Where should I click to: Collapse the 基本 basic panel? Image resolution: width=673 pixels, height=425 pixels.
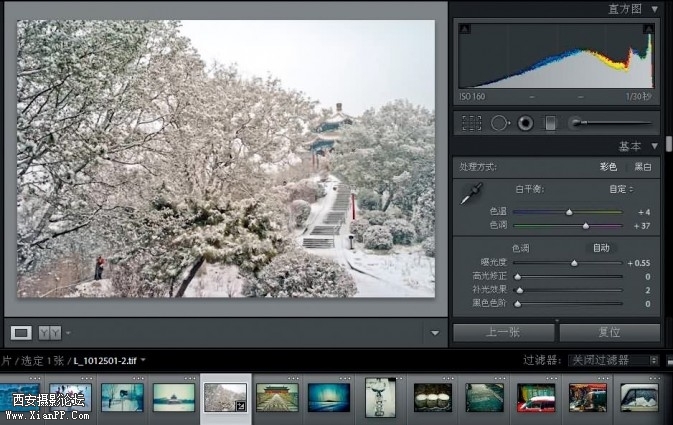(655, 146)
